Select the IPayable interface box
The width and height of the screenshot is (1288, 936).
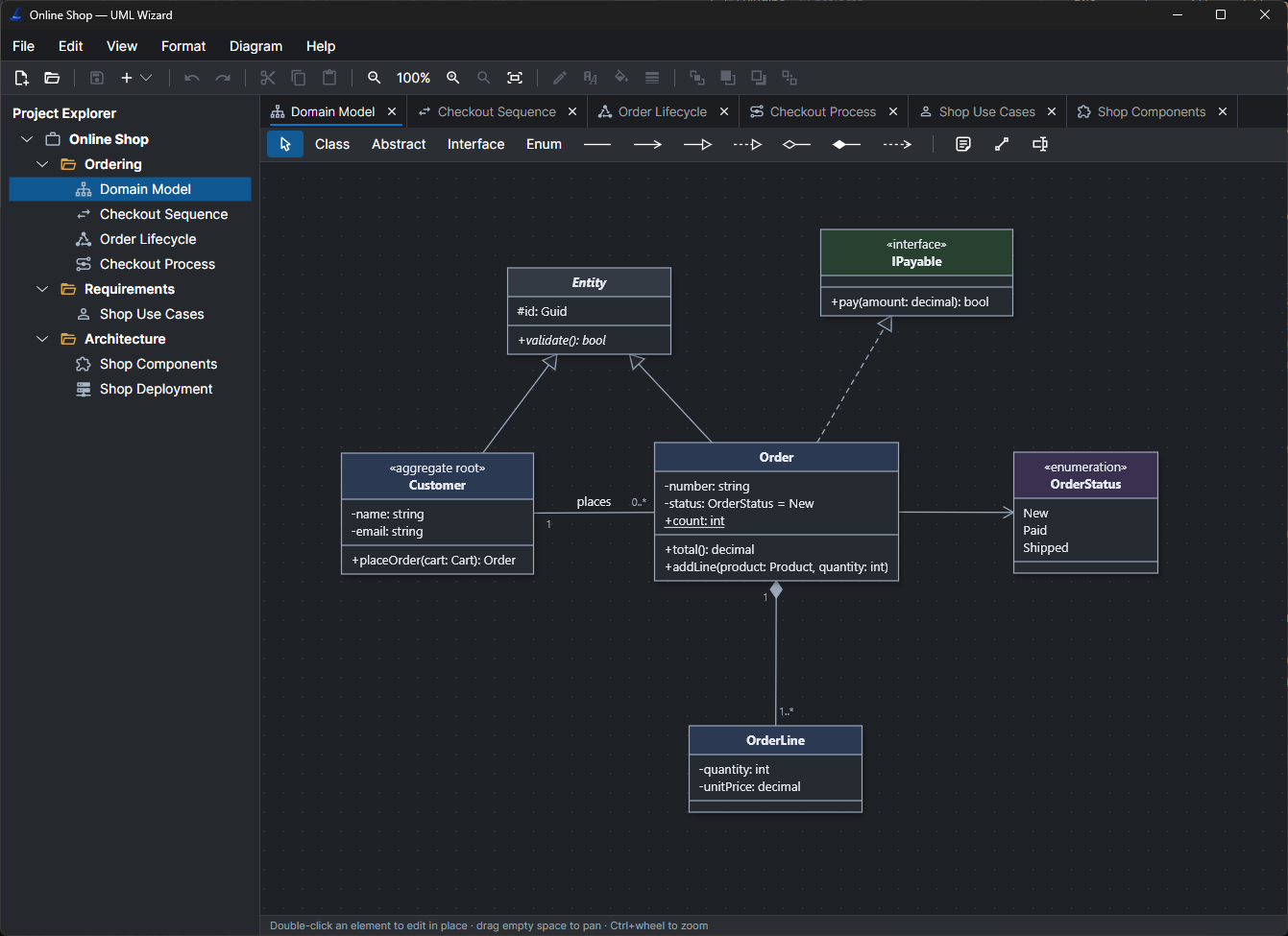tap(916, 273)
